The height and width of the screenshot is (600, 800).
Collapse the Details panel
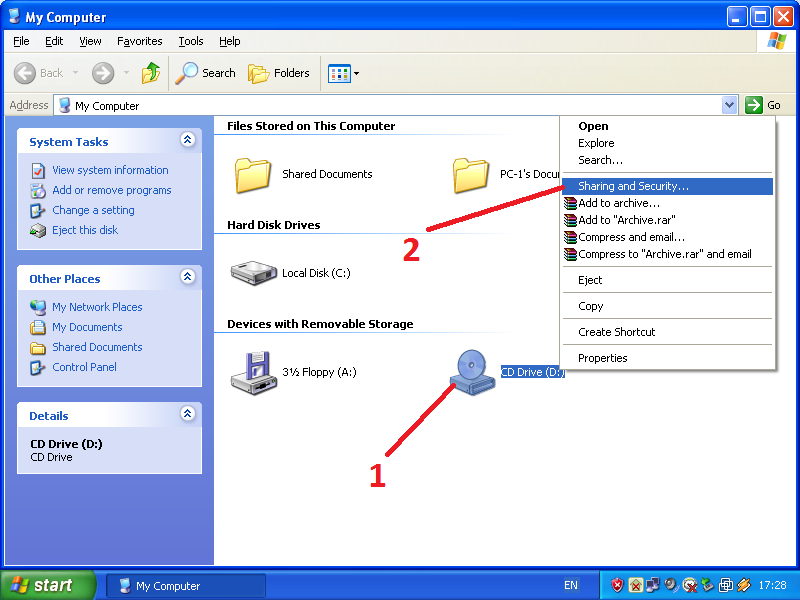(188, 413)
